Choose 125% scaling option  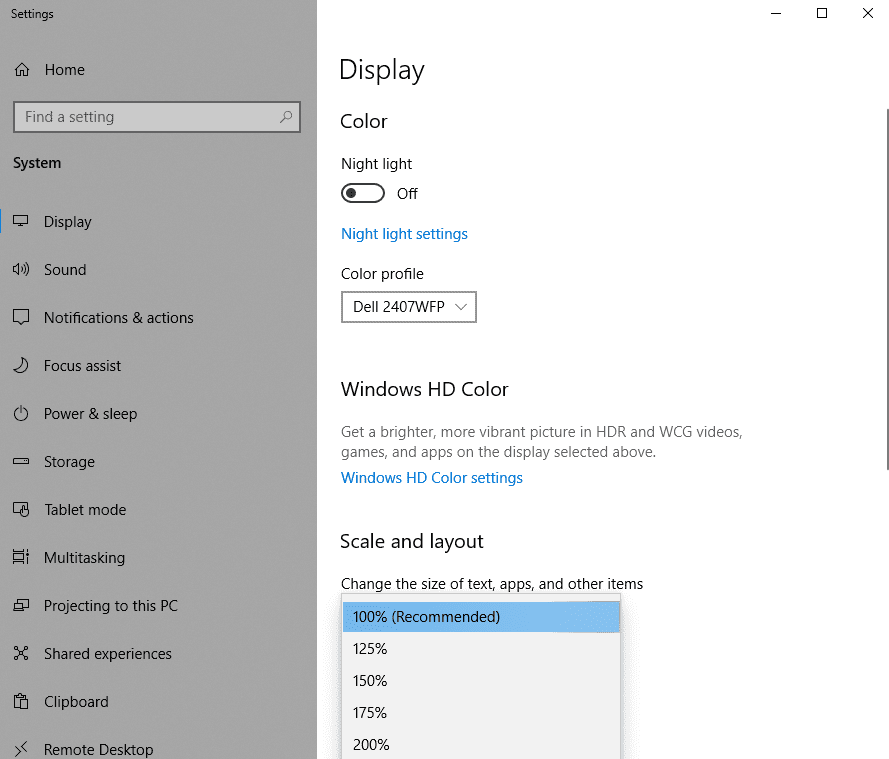pyautogui.click(x=481, y=648)
